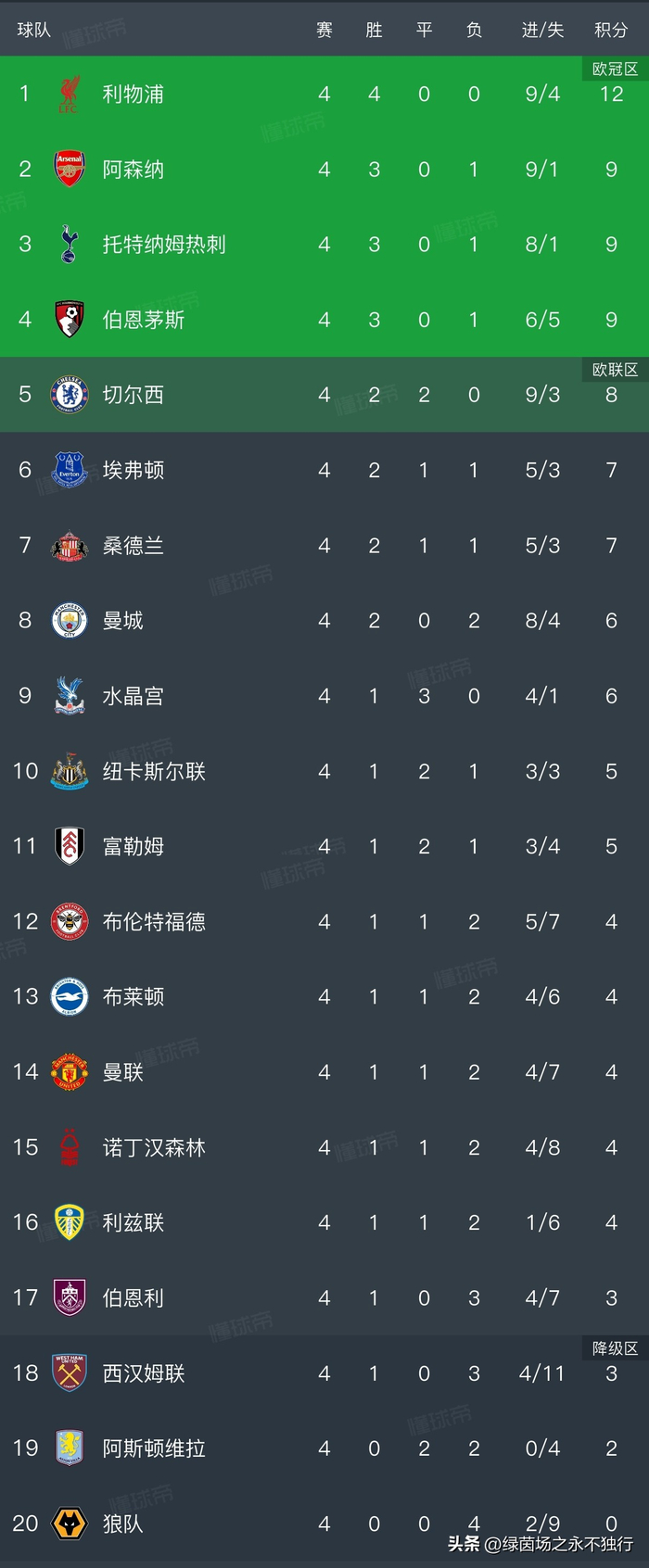Click the Tottenham Hotspur cockerel crest

pos(69,244)
